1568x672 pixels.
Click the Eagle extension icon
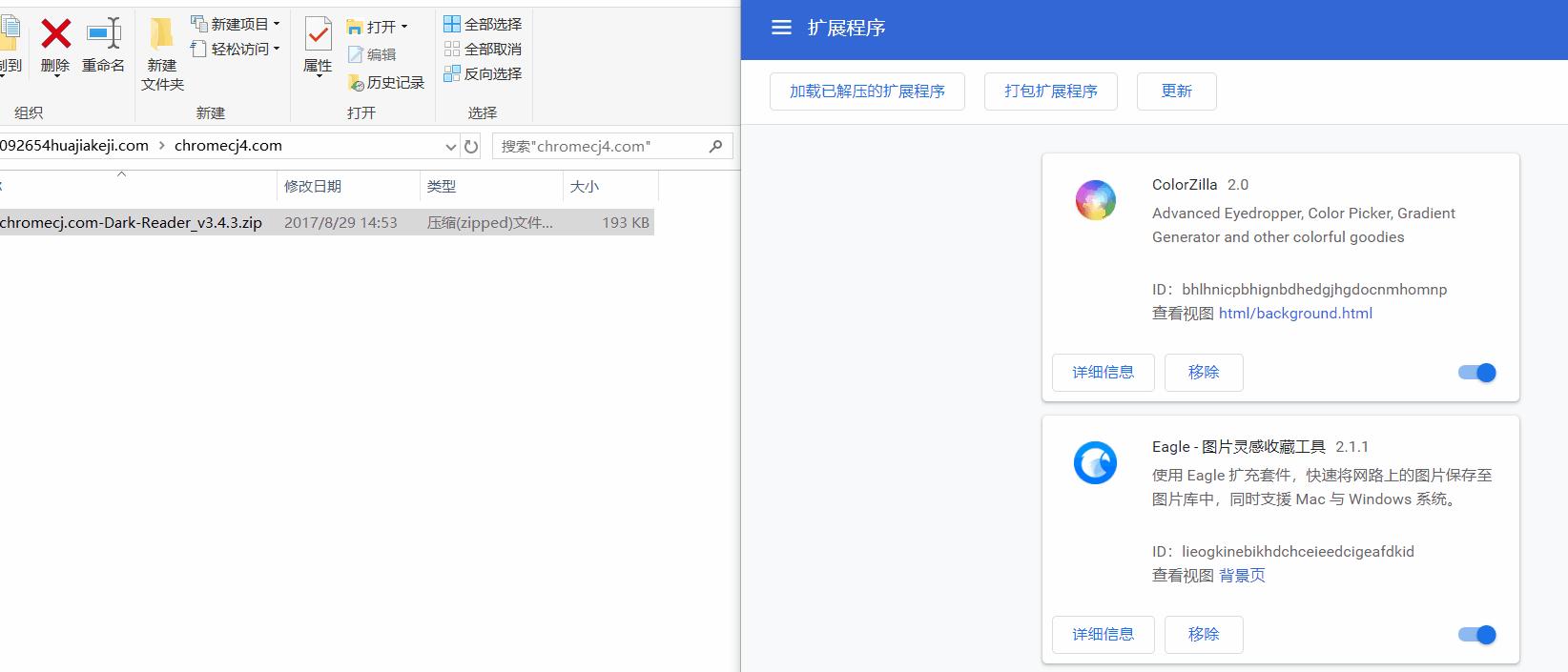coord(1095,463)
